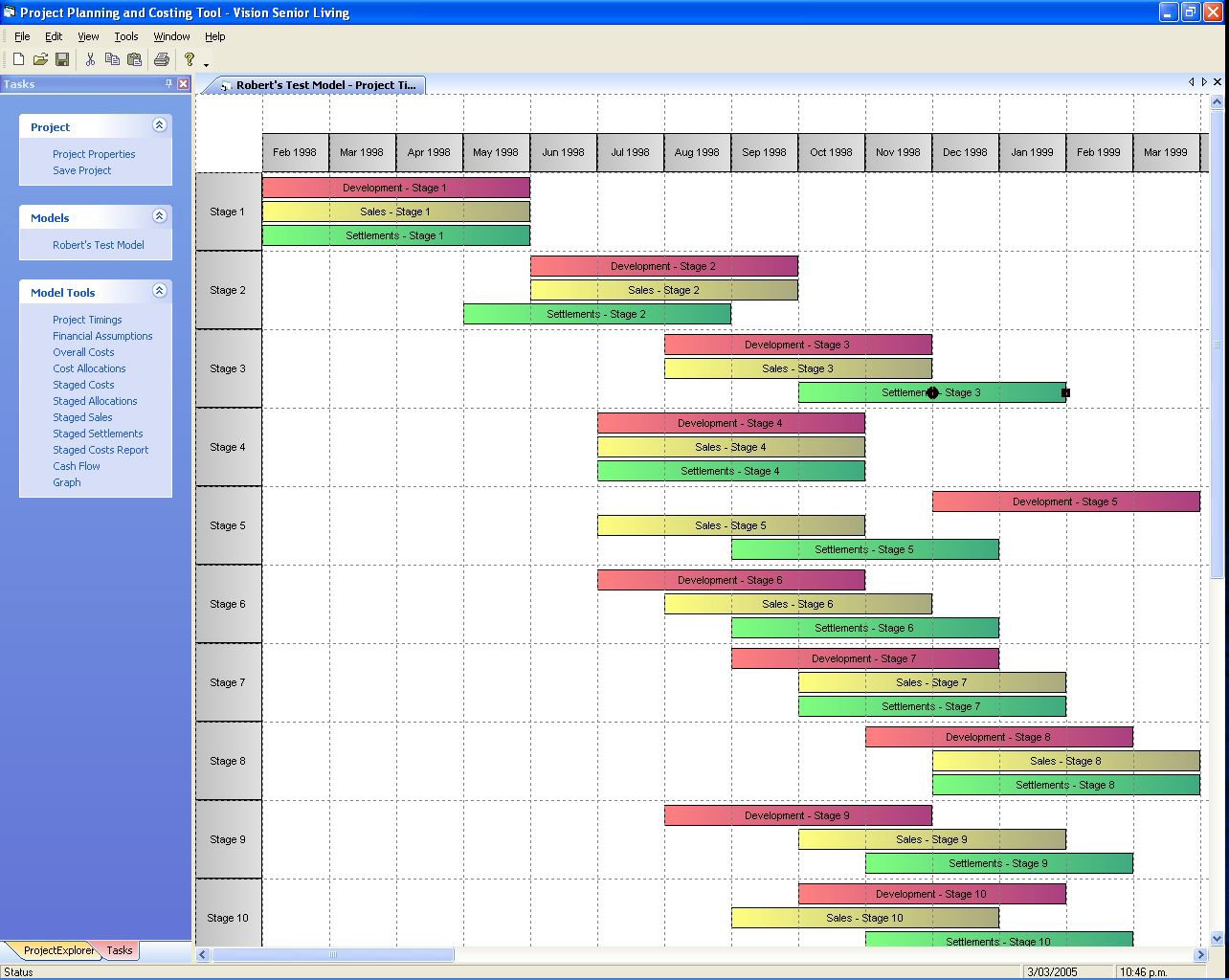Click the Print toolbar icon
Screen dimensions: 1229x980
162,59
